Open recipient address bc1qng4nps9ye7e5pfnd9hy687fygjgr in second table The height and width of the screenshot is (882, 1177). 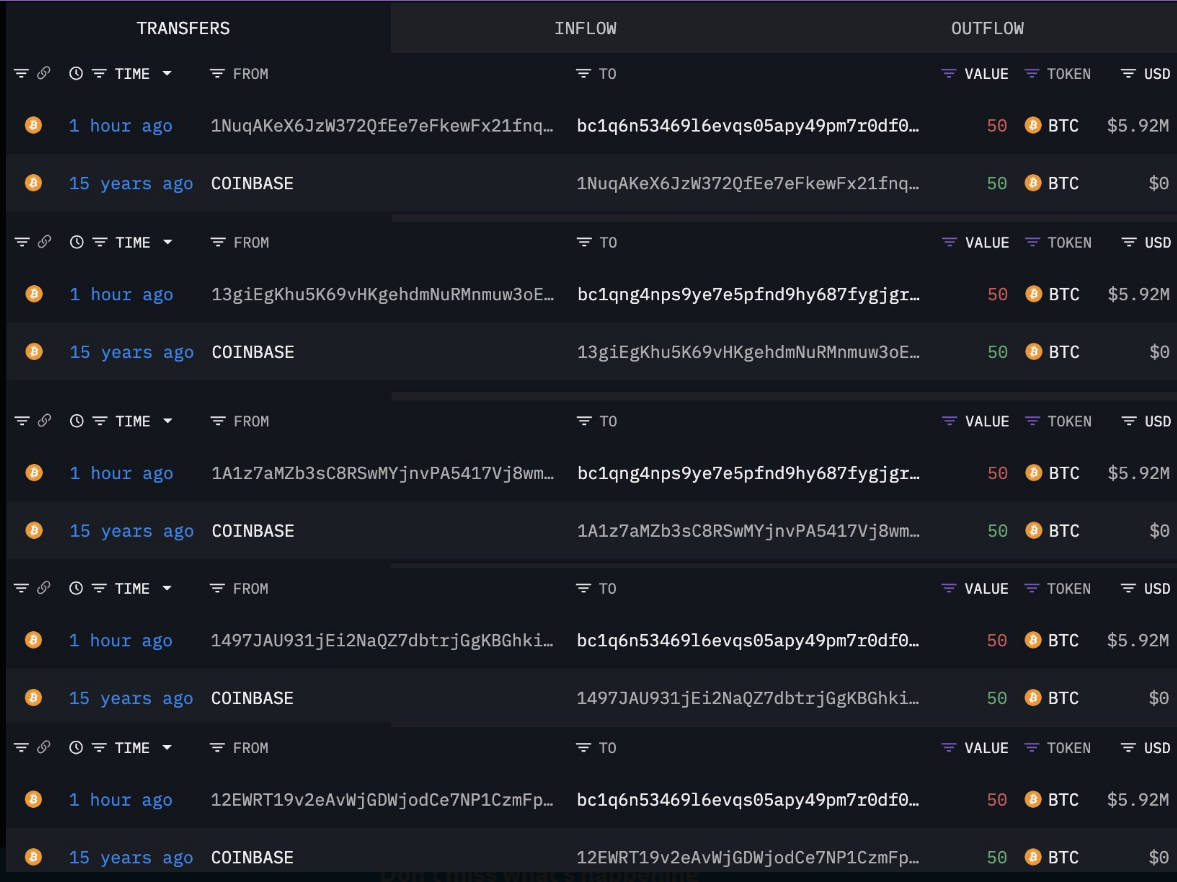pyautogui.click(x=748, y=294)
